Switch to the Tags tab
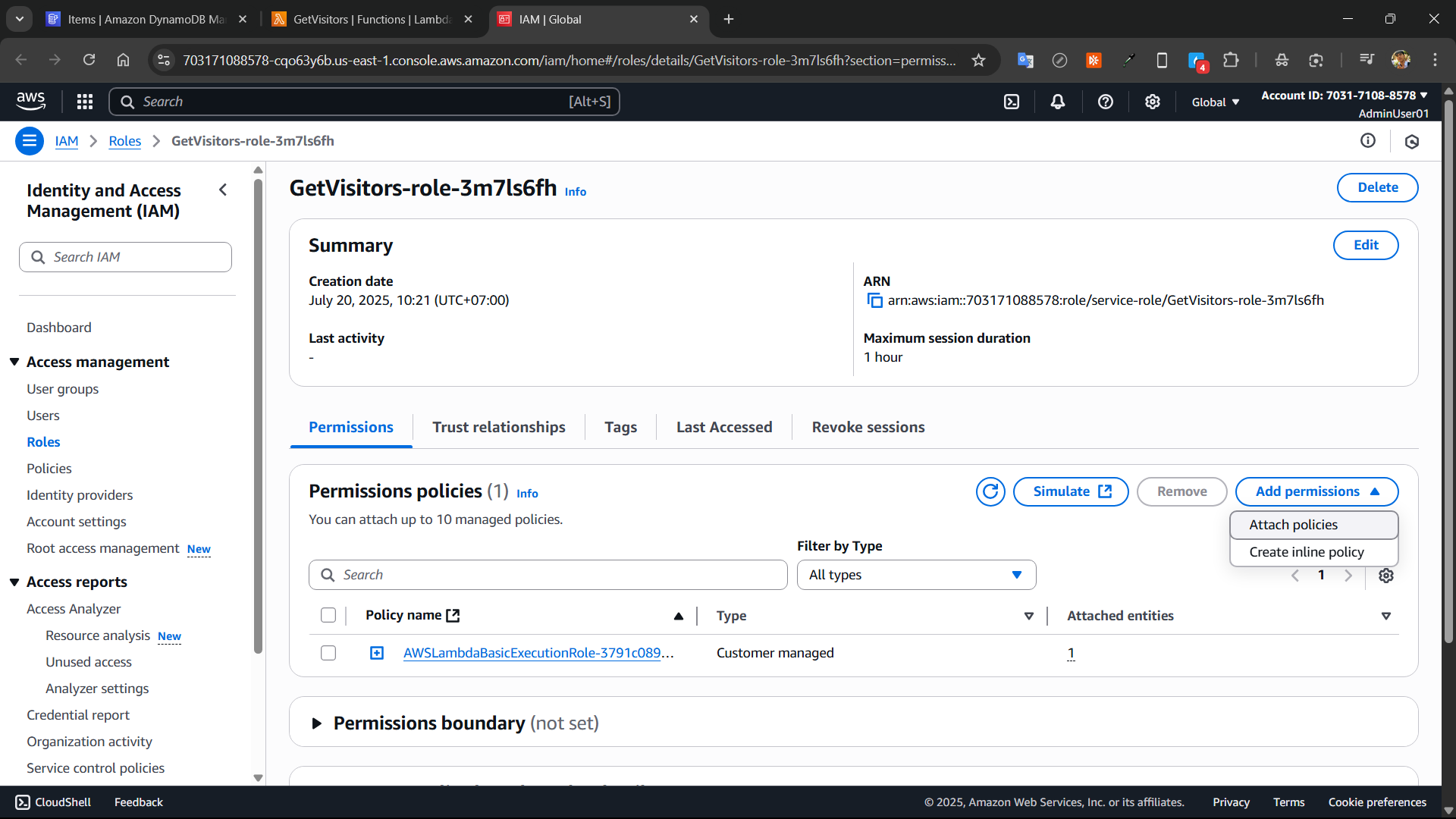Screen dimensions: 1456x819 pyautogui.click(x=620, y=427)
